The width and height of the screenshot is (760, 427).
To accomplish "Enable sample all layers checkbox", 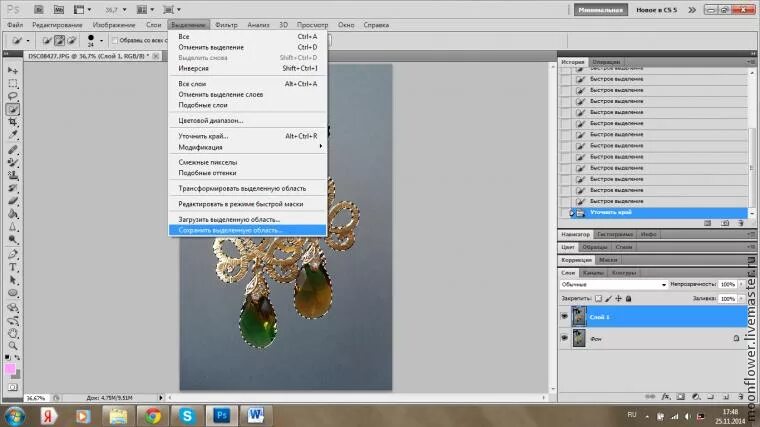I will pos(115,41).
